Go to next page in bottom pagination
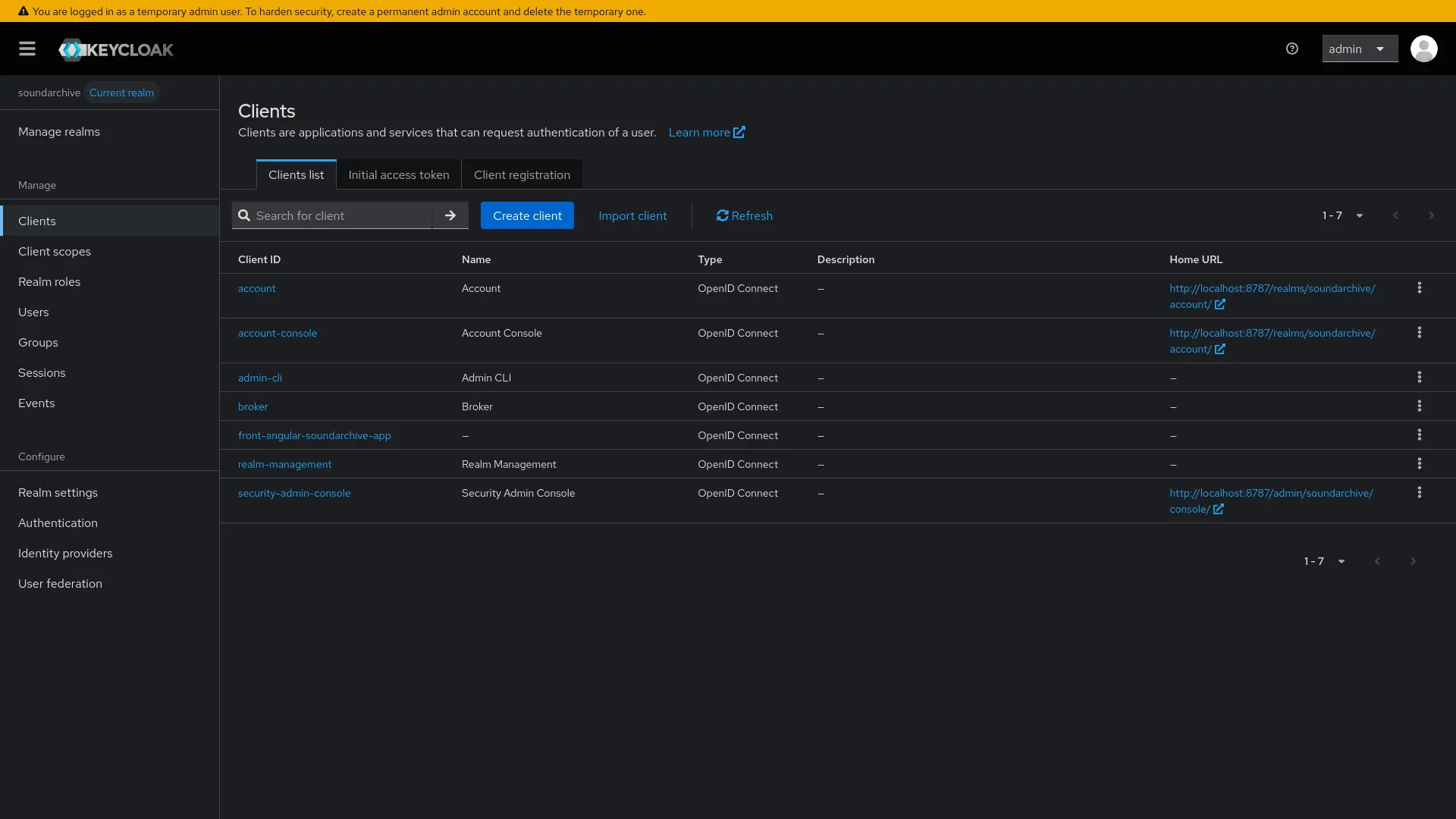Image resolution: width=1456 pixels, height=819 pixels. 1413,561
